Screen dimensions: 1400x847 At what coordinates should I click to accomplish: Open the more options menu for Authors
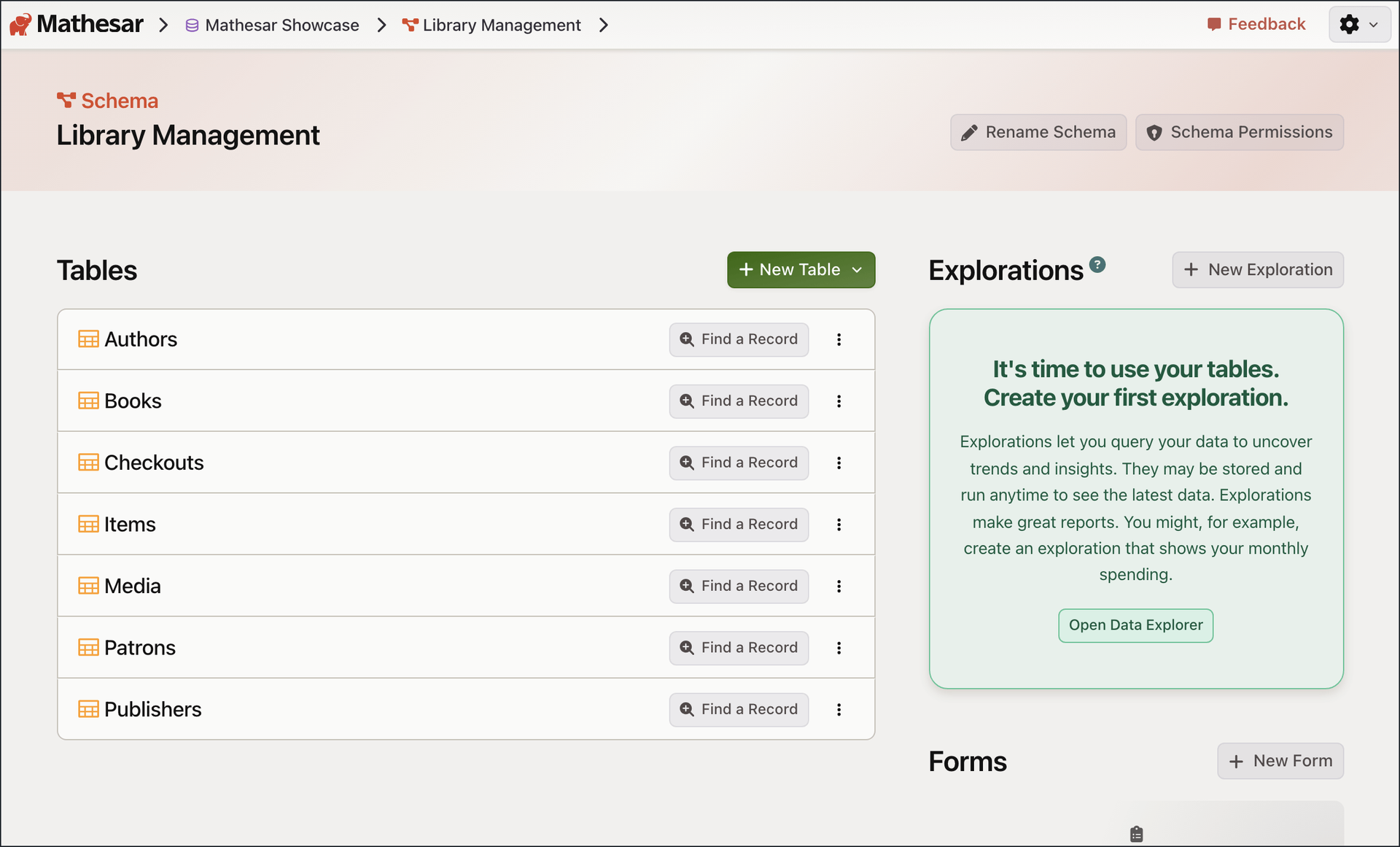[x=839, y=340]
